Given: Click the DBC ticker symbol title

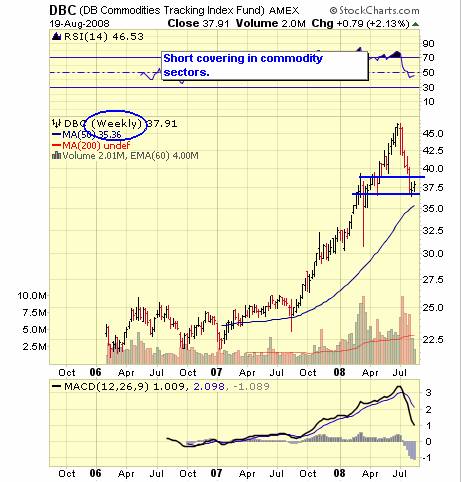Looking at the screenshot, I should [63, 10].
